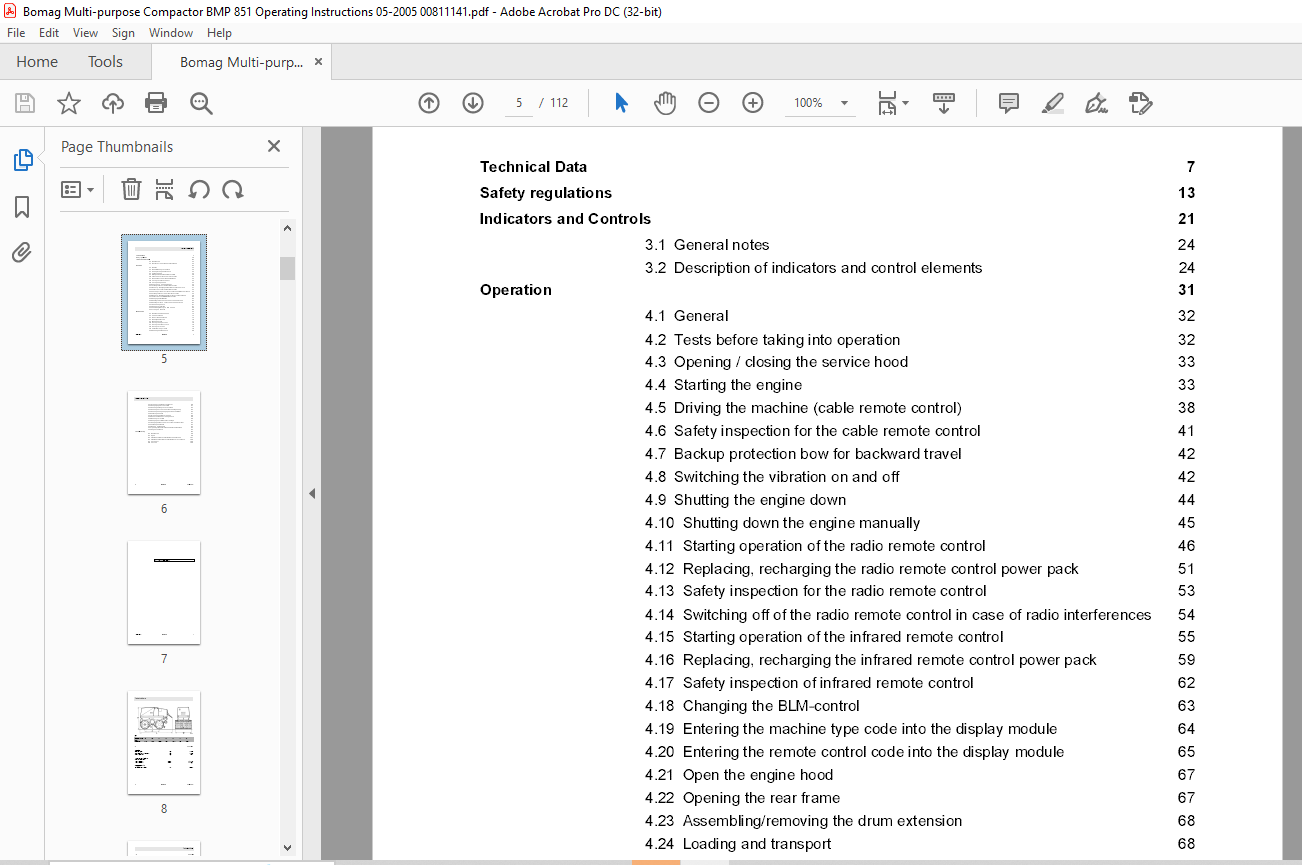The height and width of the screenshot is (865, 1302).
Task: Open the thumbnails options dropdown menu
Action: coord(77,189)
